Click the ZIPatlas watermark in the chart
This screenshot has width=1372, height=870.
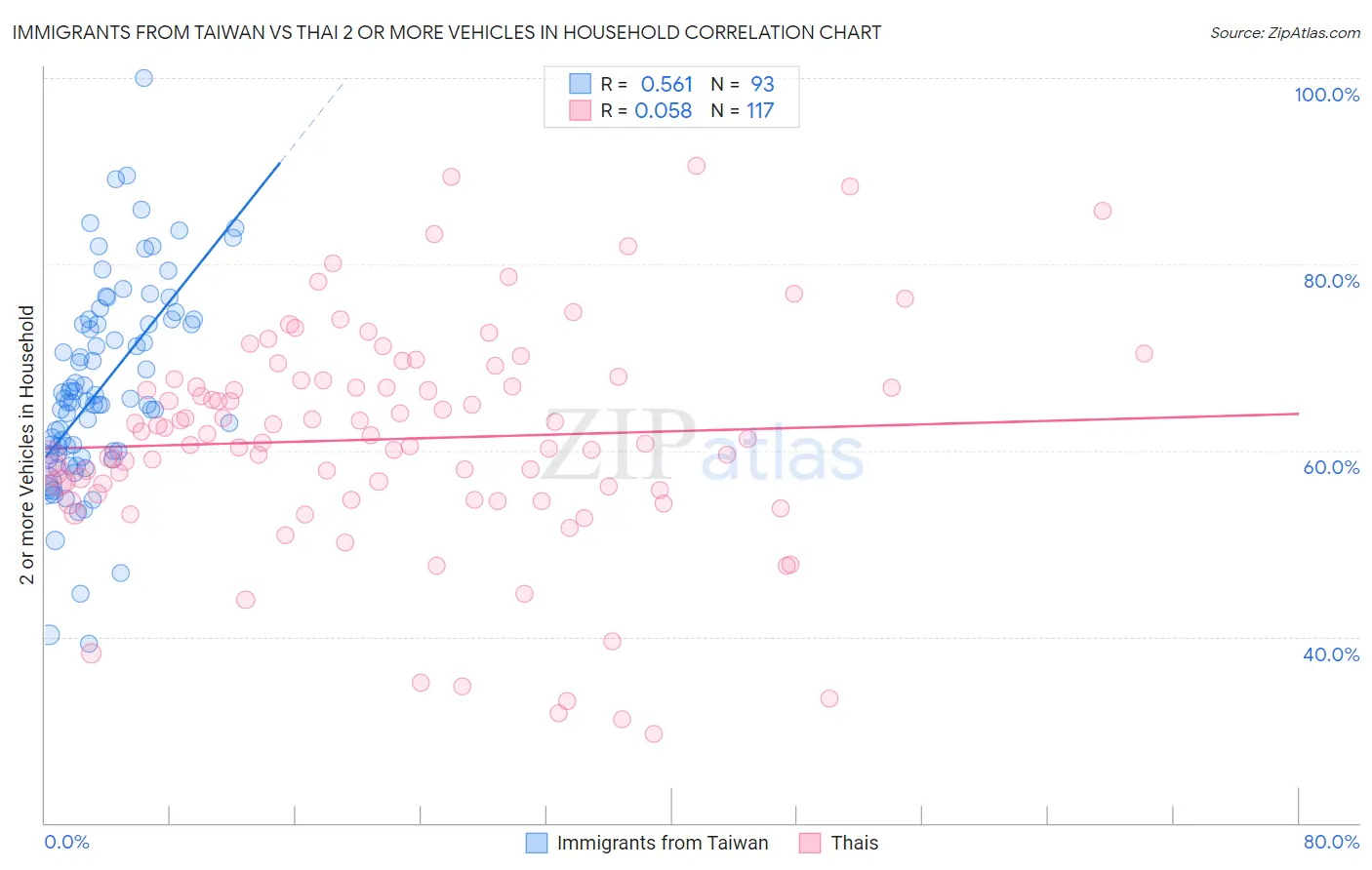tap(703, 447)
